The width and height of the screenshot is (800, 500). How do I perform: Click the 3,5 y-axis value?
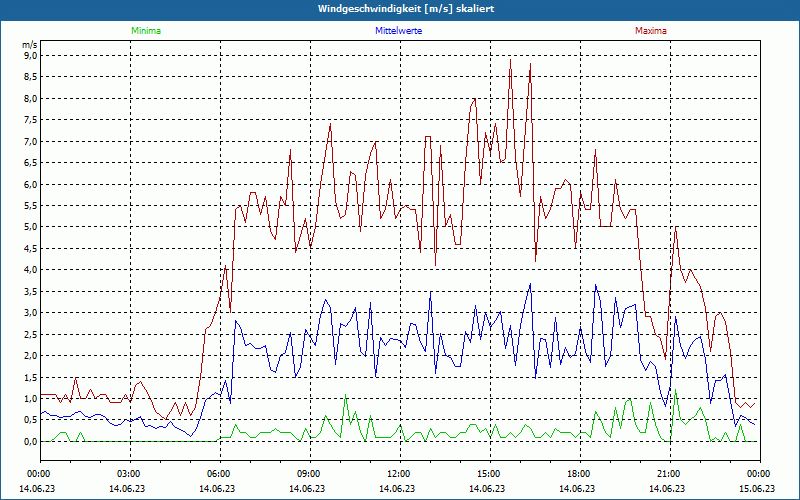pyautogui.click(x=31, y=291)
